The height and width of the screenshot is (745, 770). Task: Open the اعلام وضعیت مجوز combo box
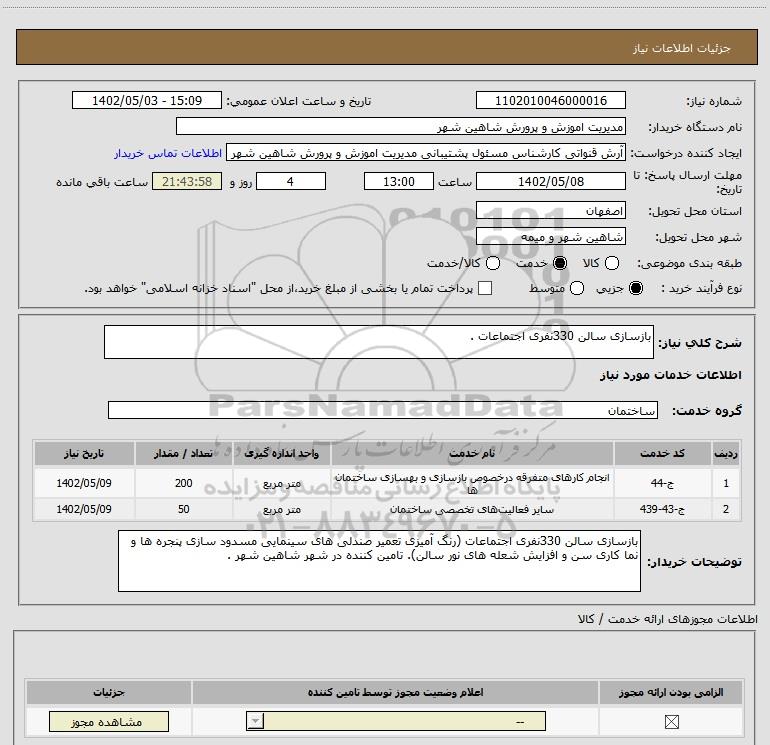(396, 721)
